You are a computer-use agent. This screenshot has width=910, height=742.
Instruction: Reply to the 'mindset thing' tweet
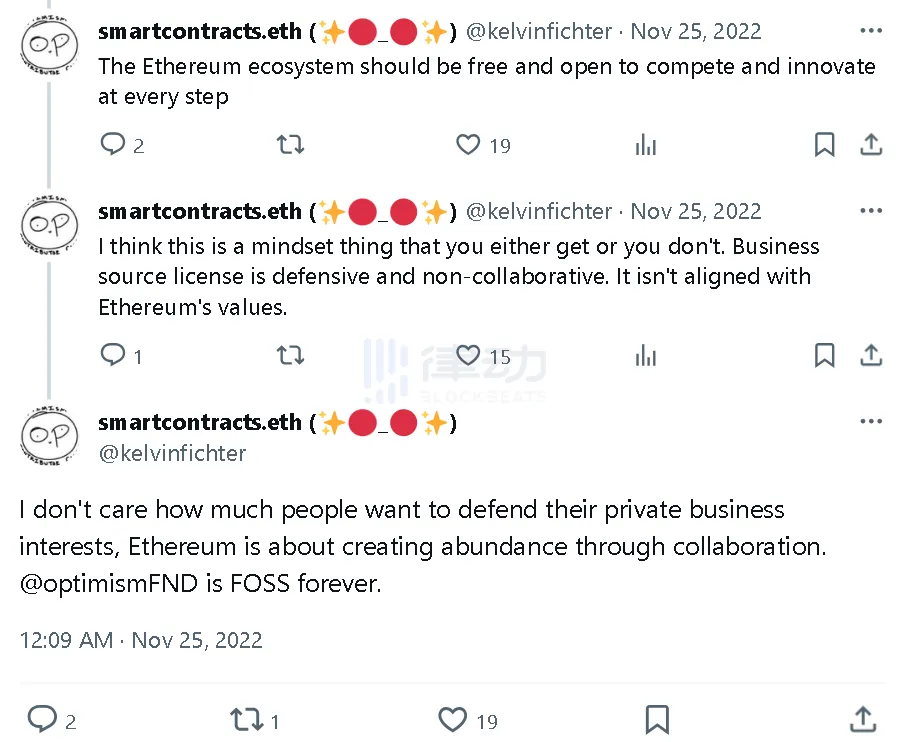(x=113, y=355)
